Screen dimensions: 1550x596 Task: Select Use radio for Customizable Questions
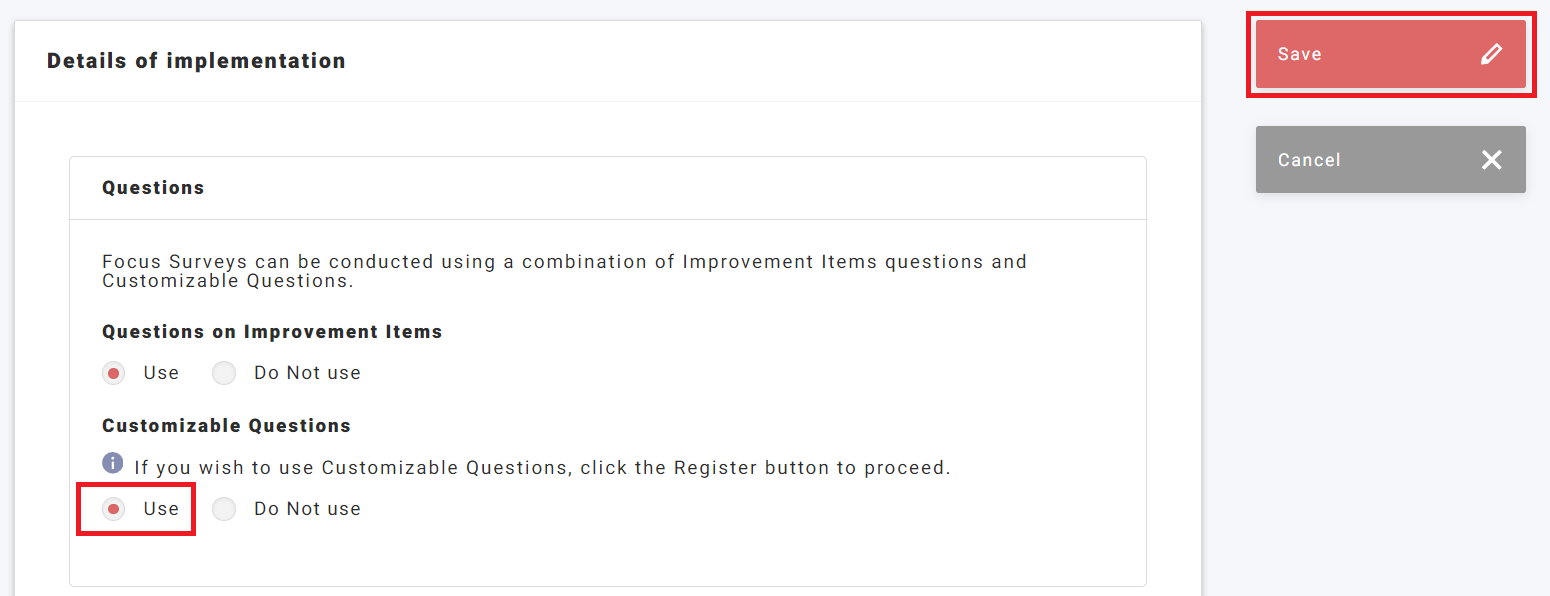[114, 509]
